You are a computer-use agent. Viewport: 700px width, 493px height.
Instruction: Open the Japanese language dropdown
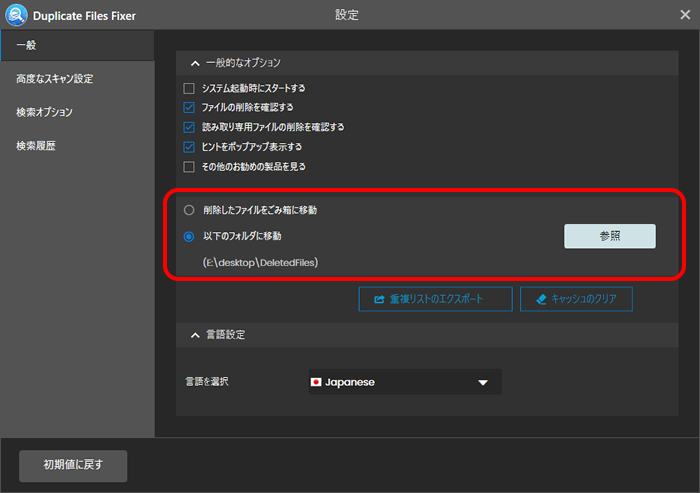(405, 382)
